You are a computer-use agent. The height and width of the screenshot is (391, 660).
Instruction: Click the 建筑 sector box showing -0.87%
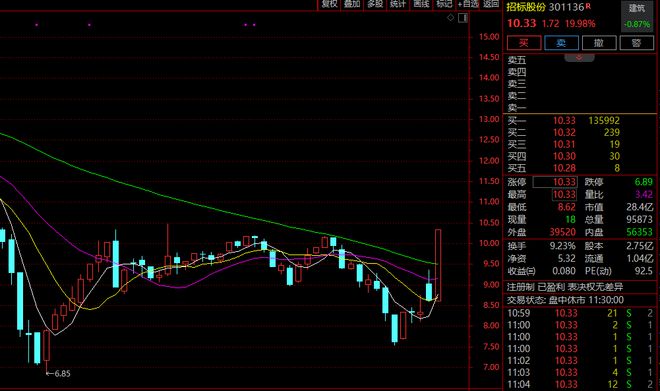coord(637,16)
